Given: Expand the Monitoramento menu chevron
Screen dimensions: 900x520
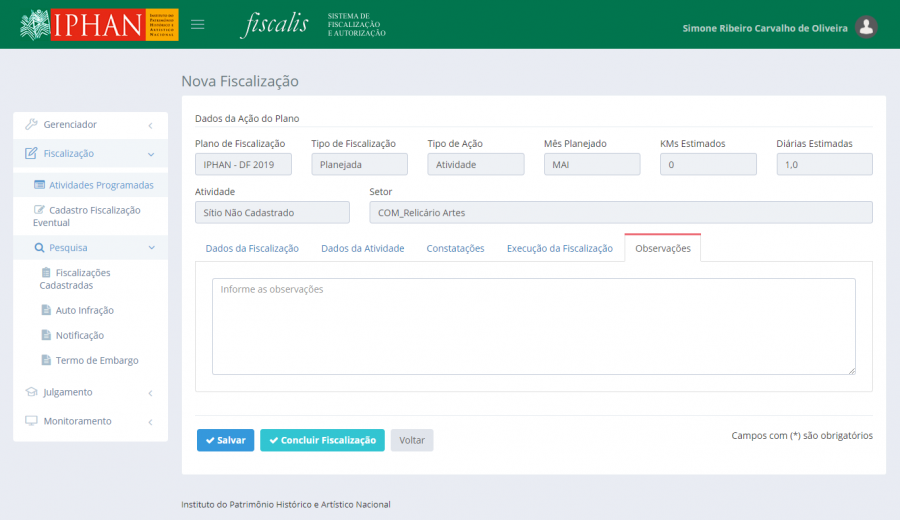Looking at the screenshot, I should click(150, 421).
